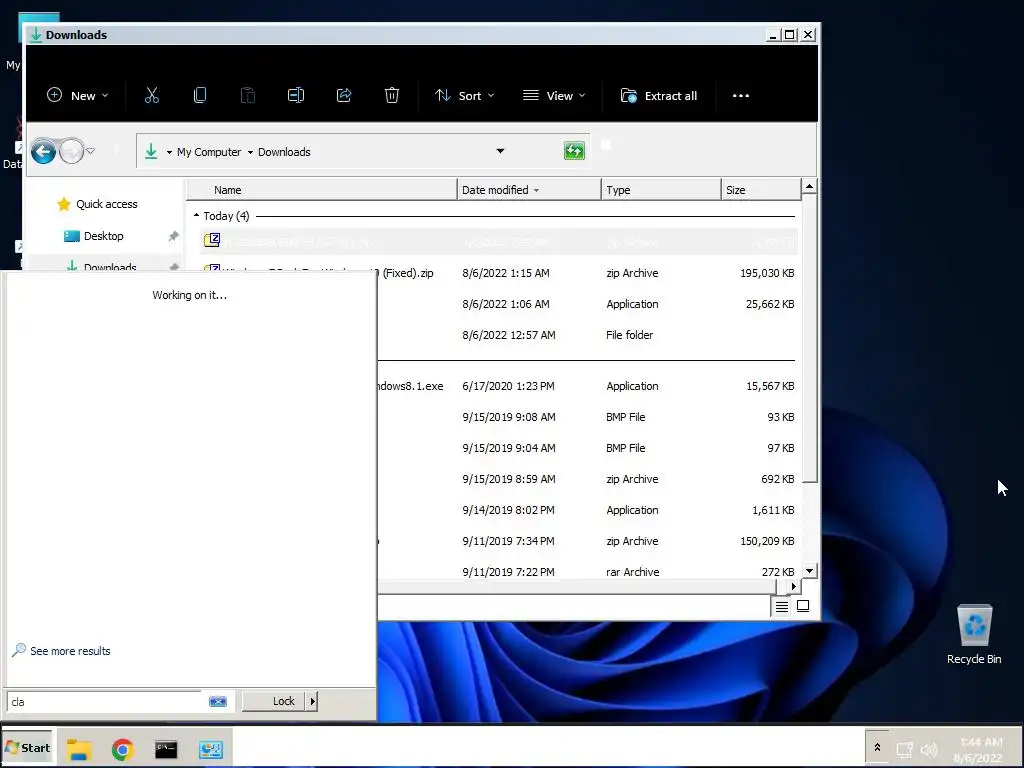Click the Lock button in Start menu
The width and height of the screenshot is (1024, 768).
click(274, 701)
